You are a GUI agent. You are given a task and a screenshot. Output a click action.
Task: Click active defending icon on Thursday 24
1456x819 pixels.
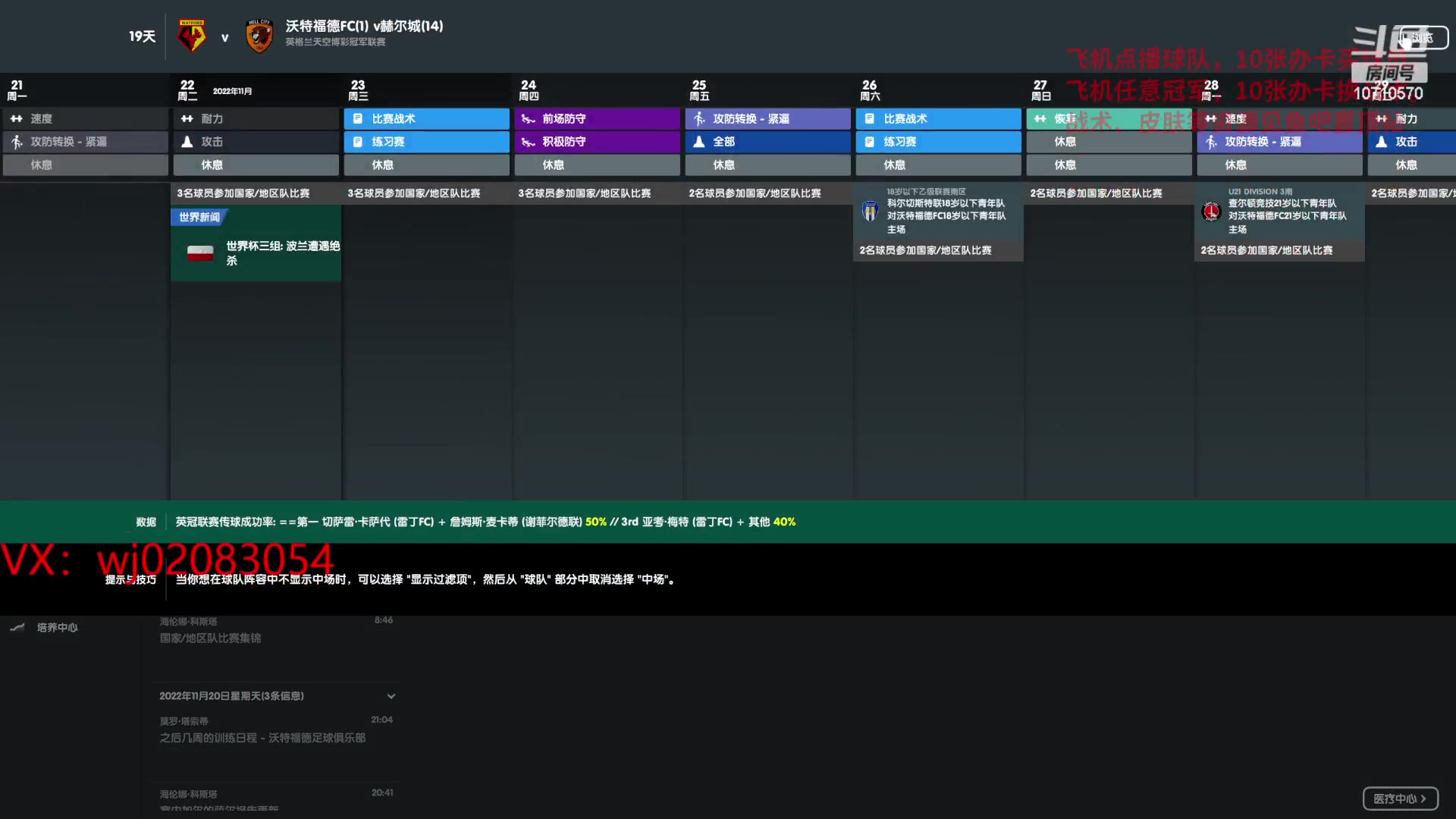pyautogui.click(x=528, y=142)
